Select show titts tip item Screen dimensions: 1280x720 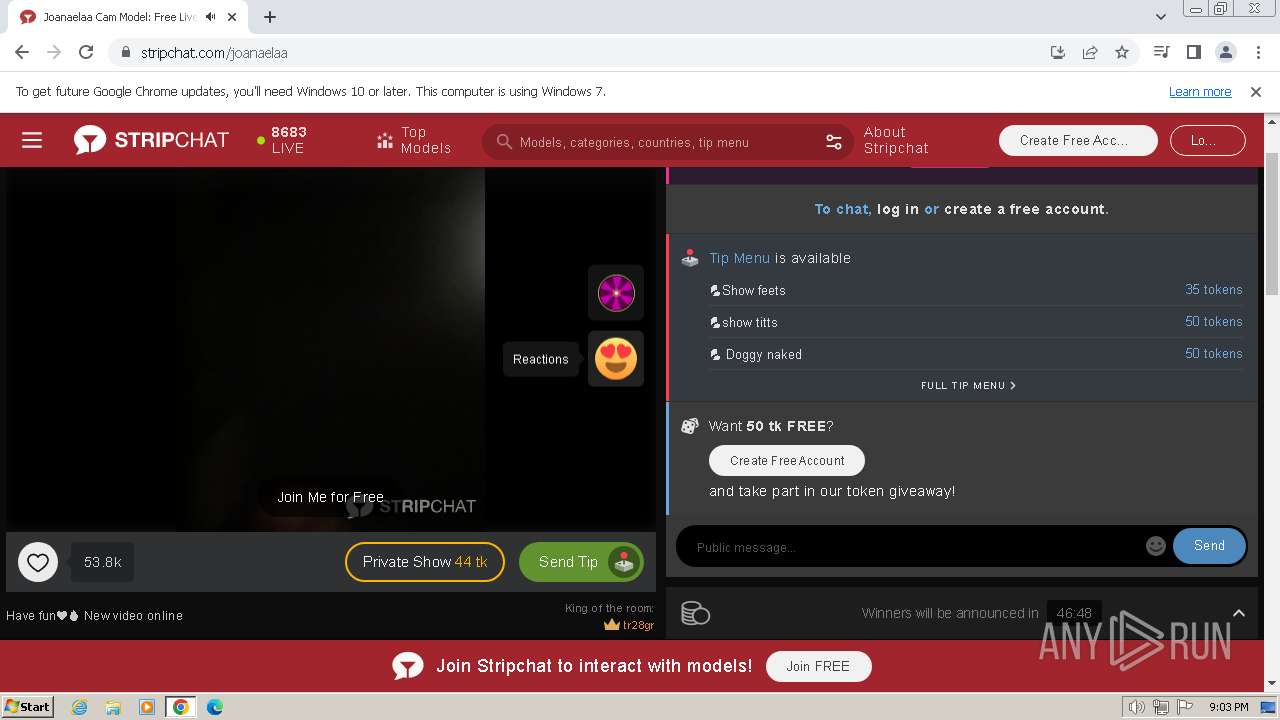coord(976,322)
